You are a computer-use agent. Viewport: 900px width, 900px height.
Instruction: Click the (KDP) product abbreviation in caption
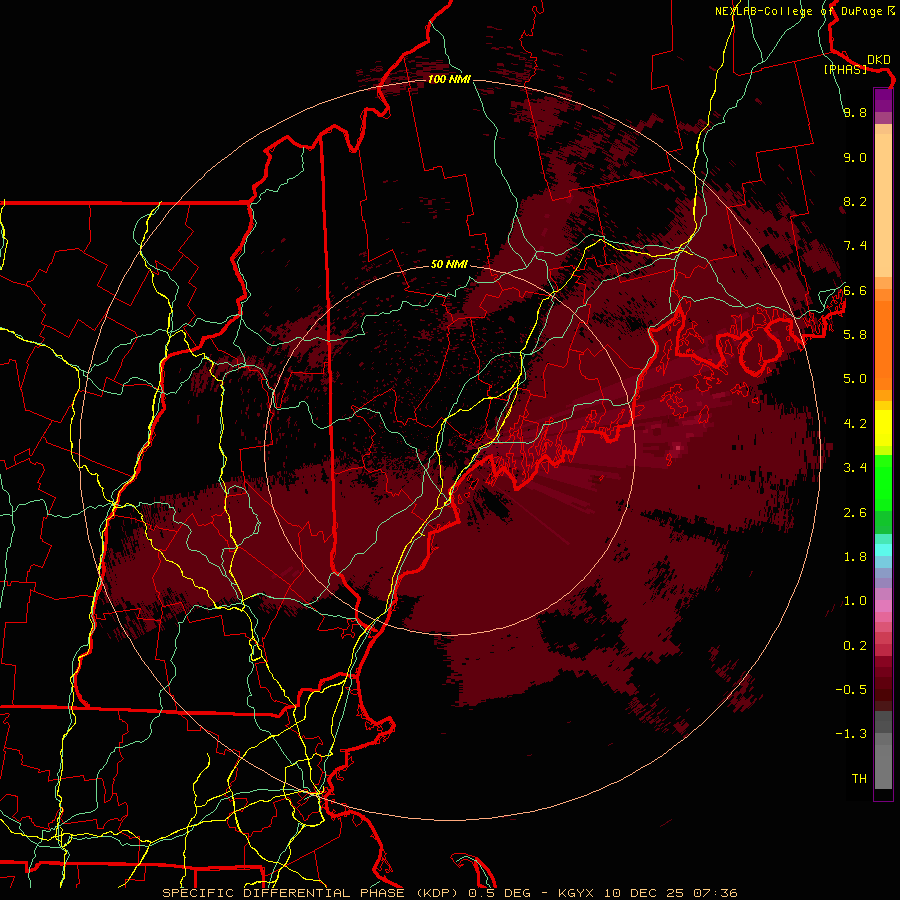[x=437, y=893]
